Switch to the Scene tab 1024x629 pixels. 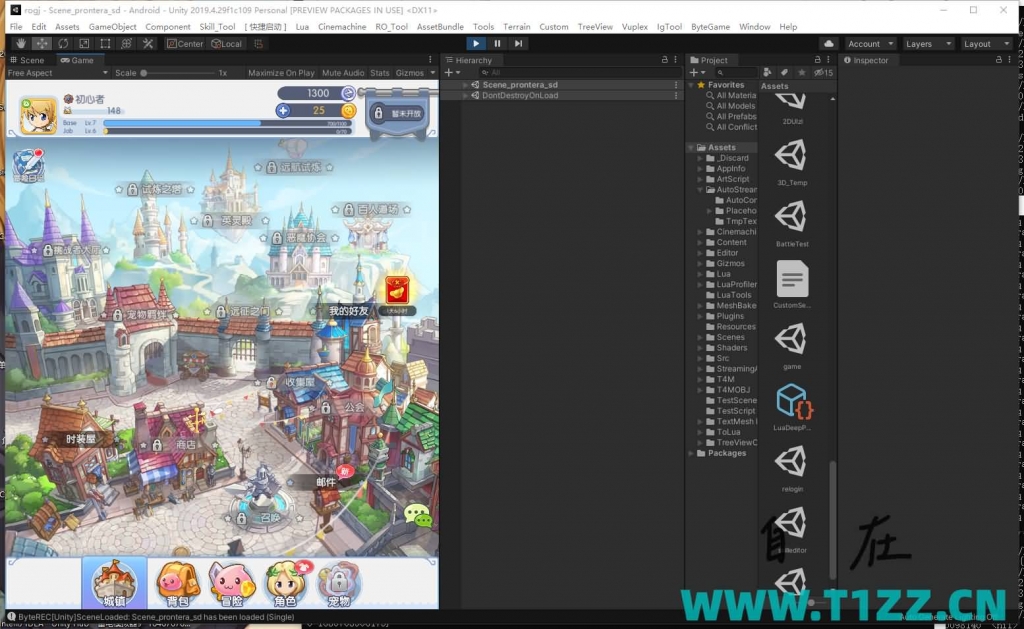click(27, 60)
